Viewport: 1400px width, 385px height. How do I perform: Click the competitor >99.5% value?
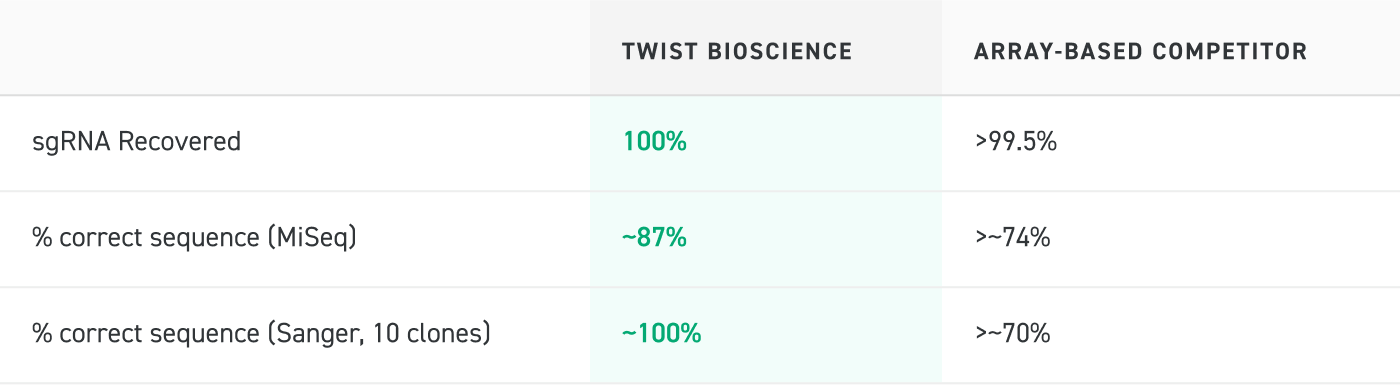click(x=1016, y=142)
